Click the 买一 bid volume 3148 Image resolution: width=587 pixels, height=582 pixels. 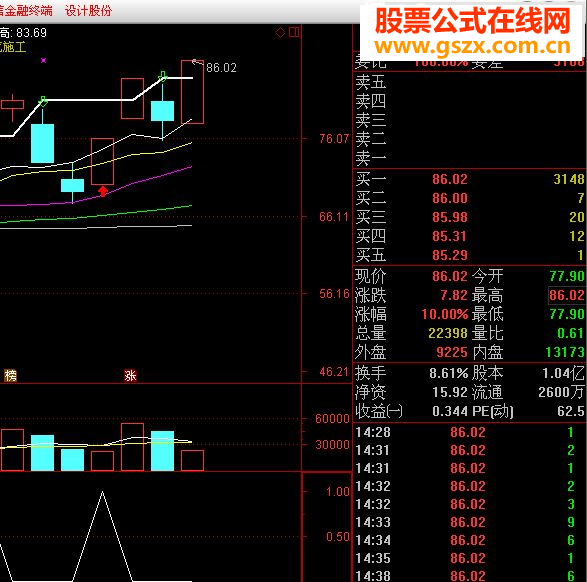[x=569, y=179]
